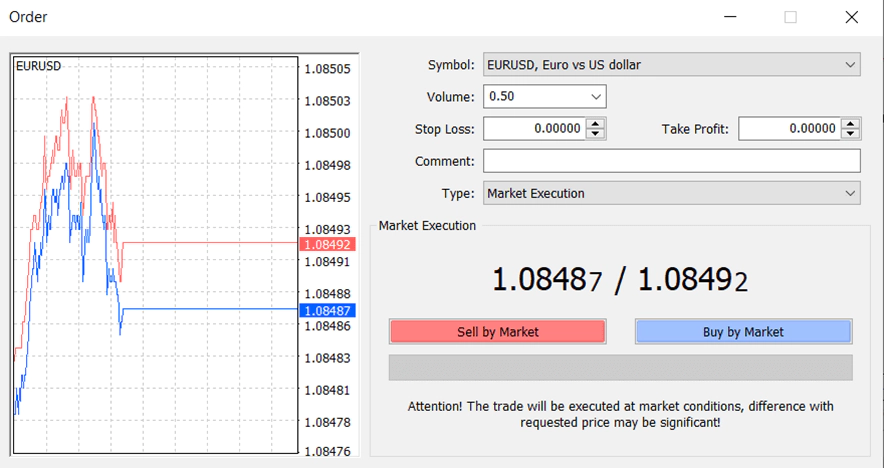Click the Order title bar text
Screen dimensions: 884x468
pyautogui.click(x=28, y=17)
